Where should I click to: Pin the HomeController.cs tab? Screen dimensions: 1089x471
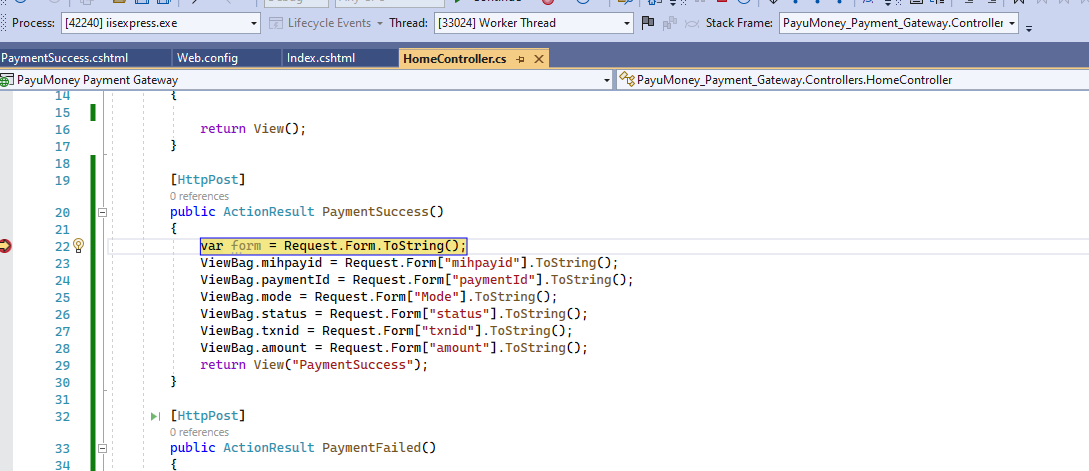(521, 59)
